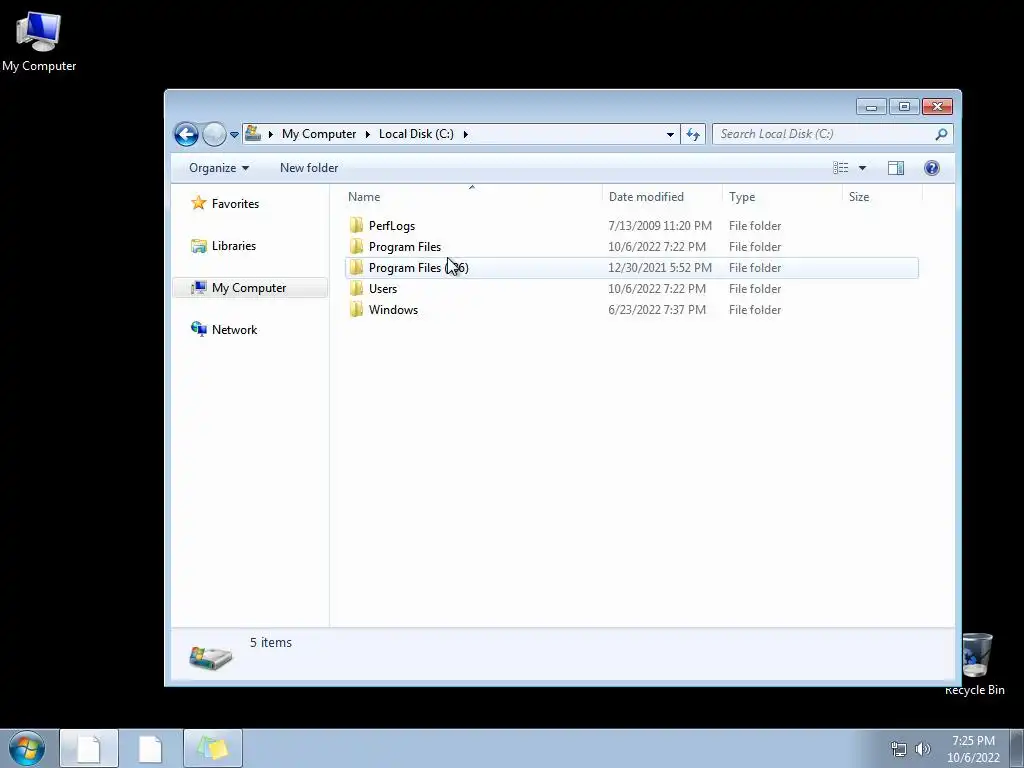Viewport: 1024px width, 768px height.
Task: Go back with the Back arrow button
Action: [186, 135]
